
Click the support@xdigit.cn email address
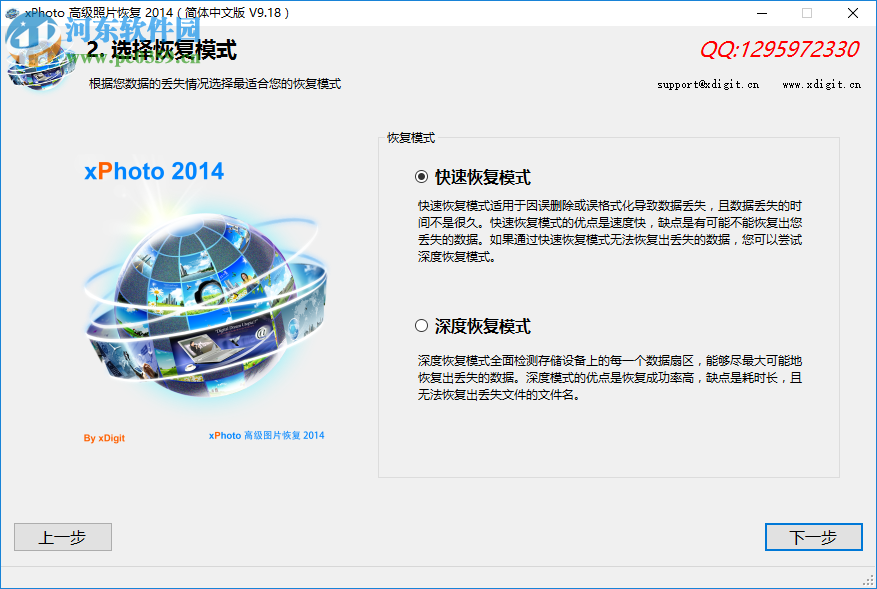(708, 84)
